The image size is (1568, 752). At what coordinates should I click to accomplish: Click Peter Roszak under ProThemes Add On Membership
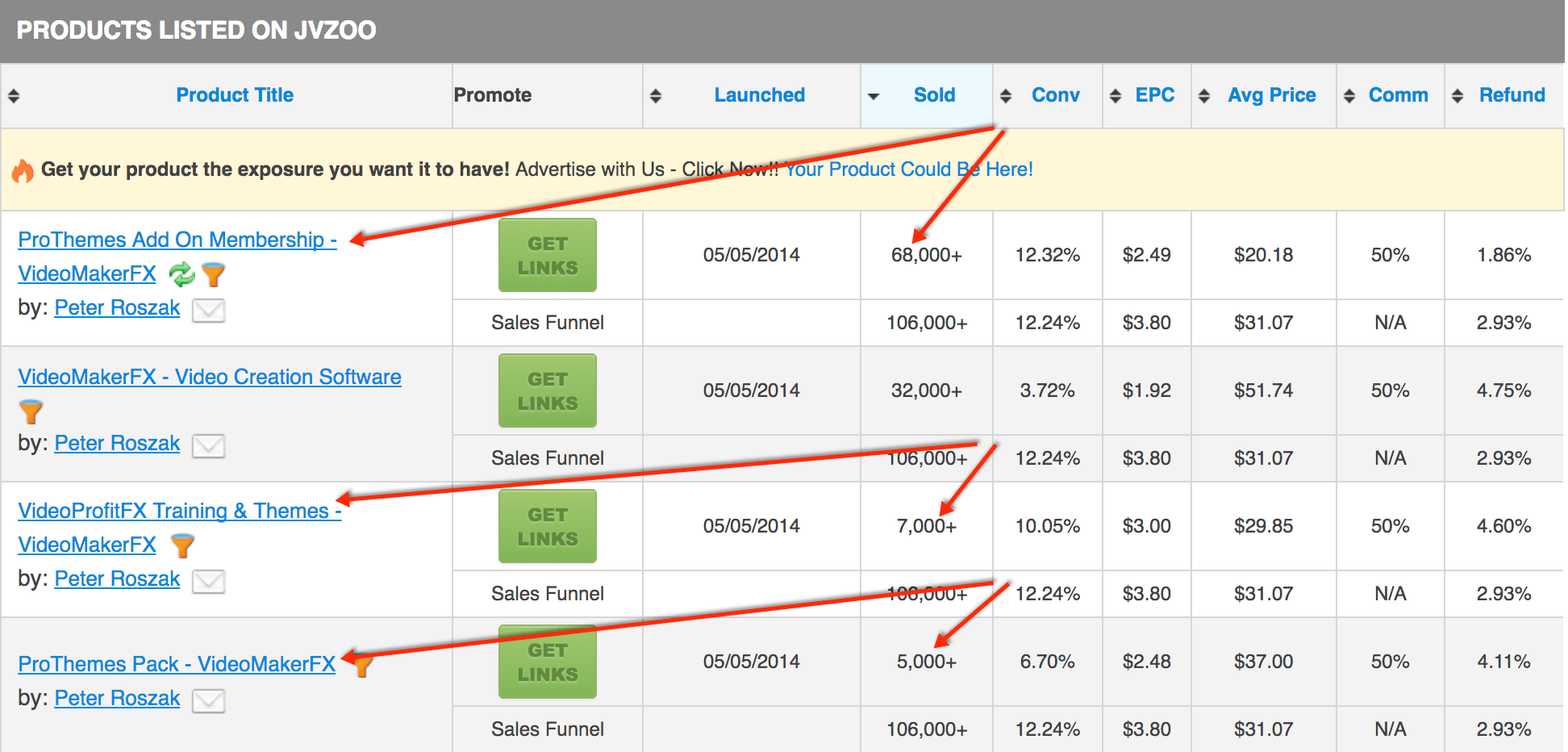[x=117, y=308]
